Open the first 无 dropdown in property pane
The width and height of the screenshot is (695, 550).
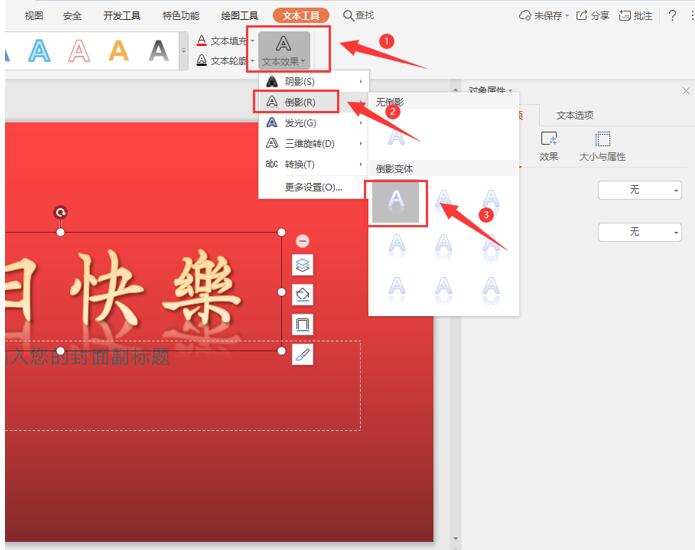640,190
